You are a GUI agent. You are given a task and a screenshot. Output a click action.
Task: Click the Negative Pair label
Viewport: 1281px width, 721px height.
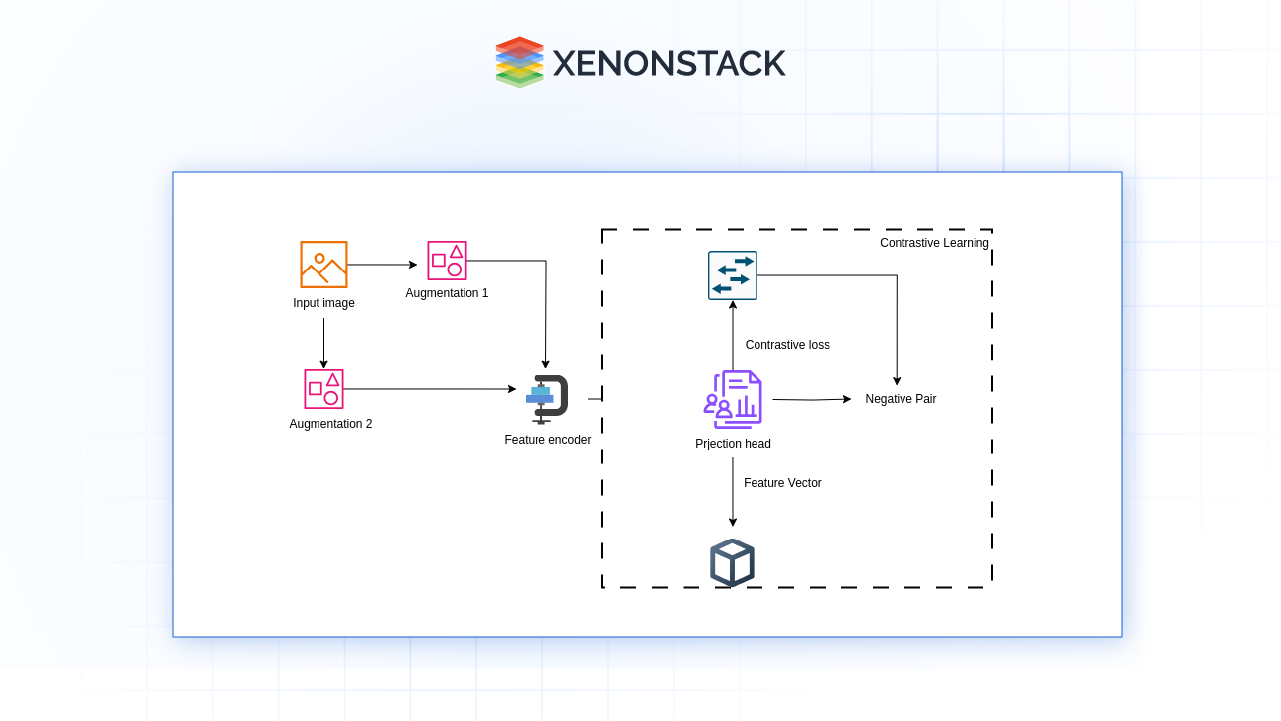(901, 399)
